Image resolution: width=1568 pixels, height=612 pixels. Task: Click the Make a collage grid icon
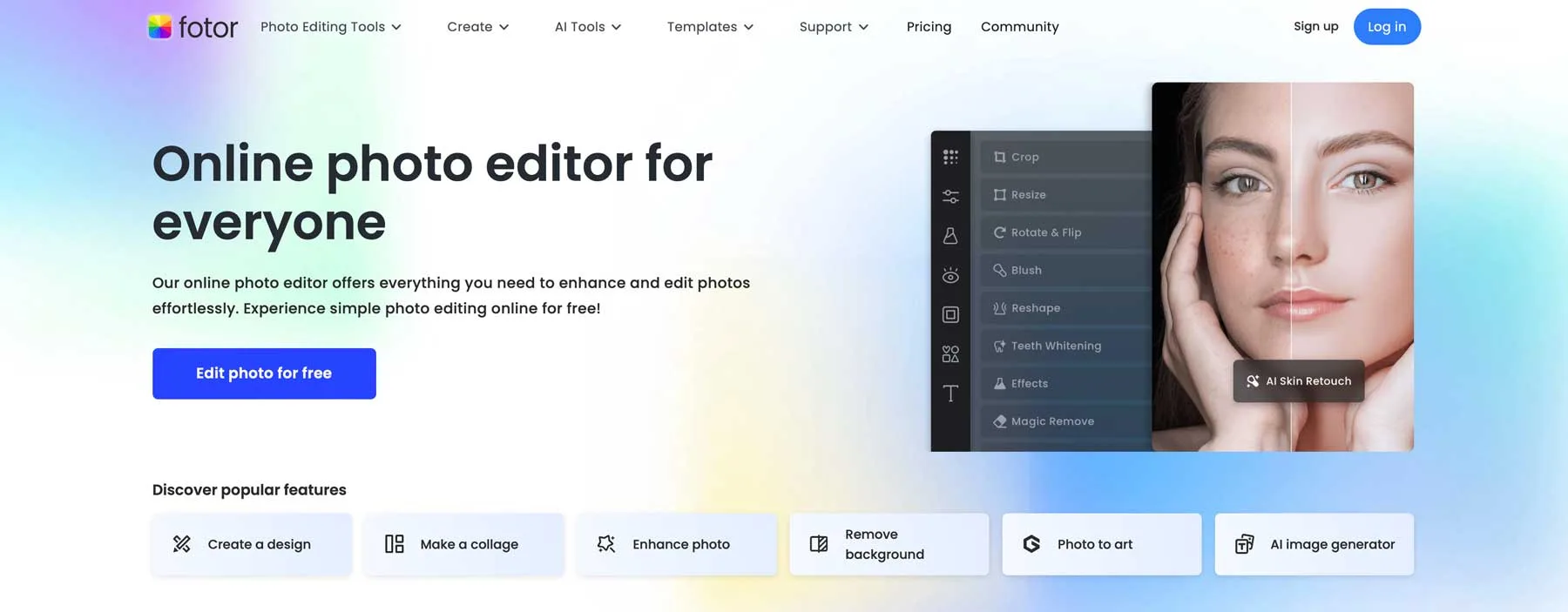[395, 544]
